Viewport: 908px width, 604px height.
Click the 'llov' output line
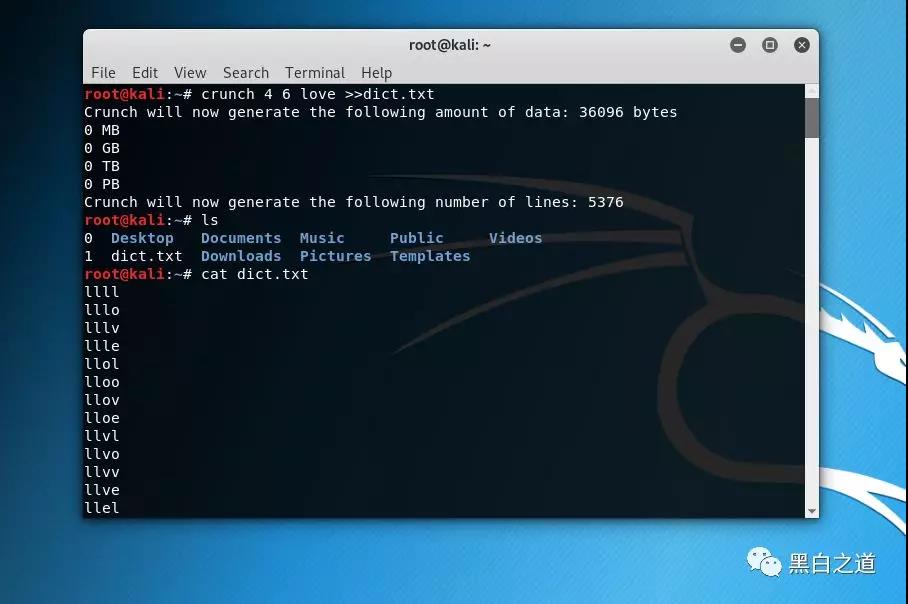pos(102,400)
